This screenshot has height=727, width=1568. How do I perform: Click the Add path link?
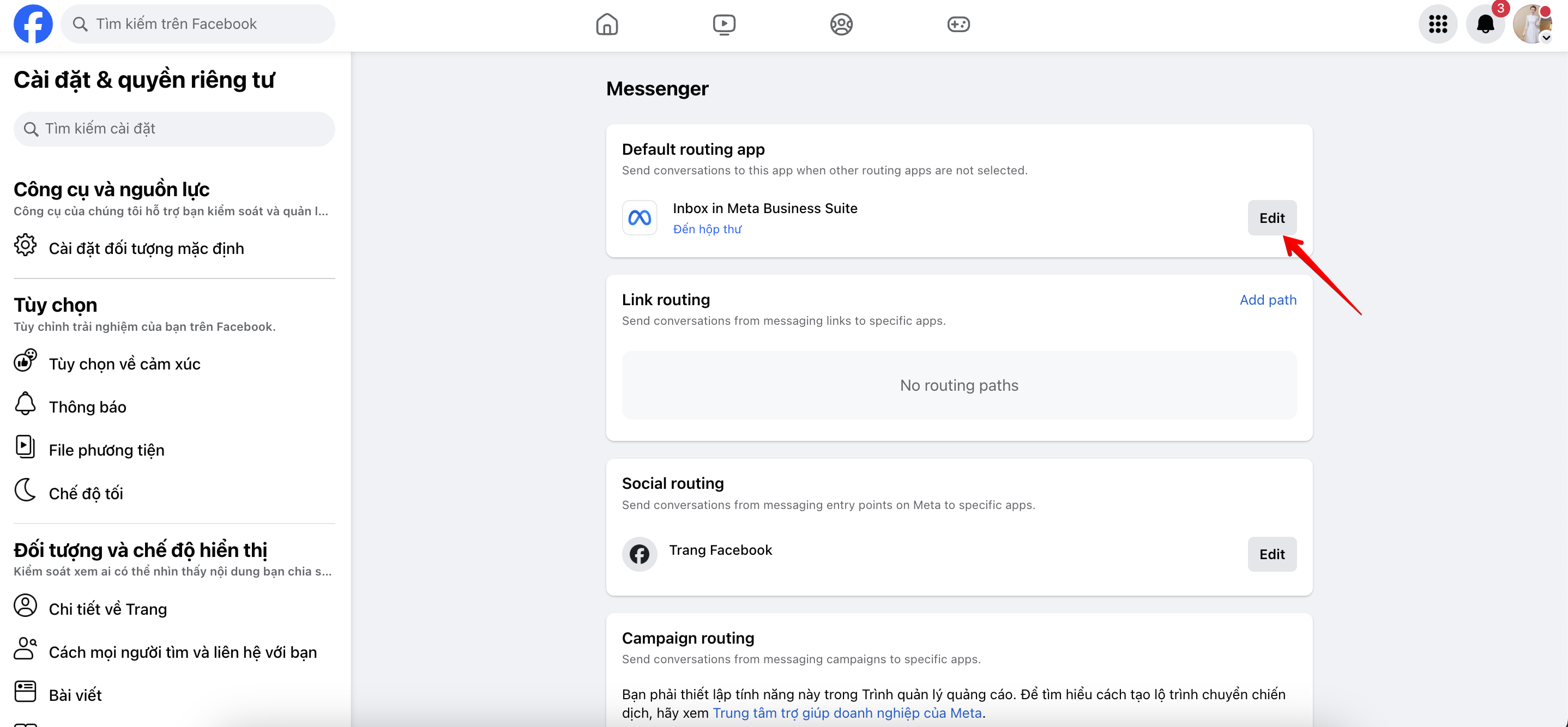coord(1267,300)
